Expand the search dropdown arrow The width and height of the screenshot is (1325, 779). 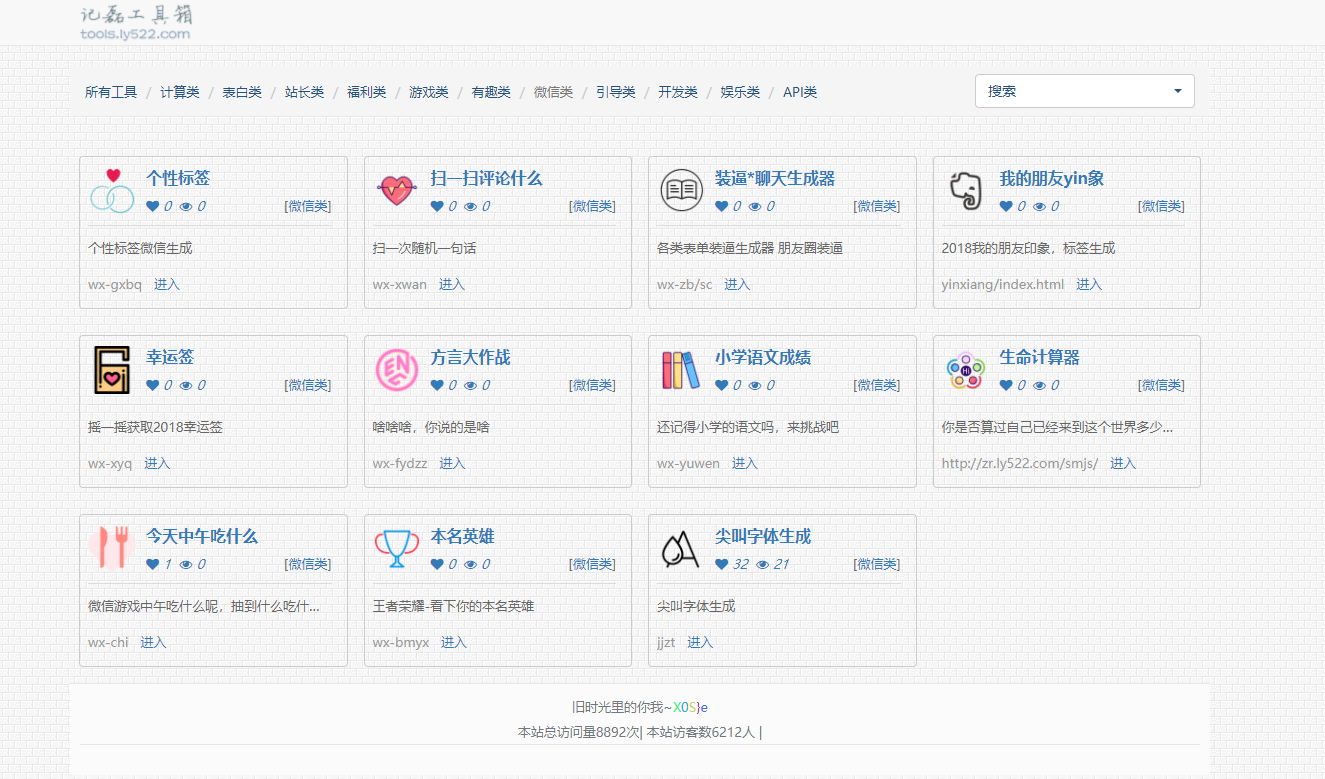[x=1177, y=90]
